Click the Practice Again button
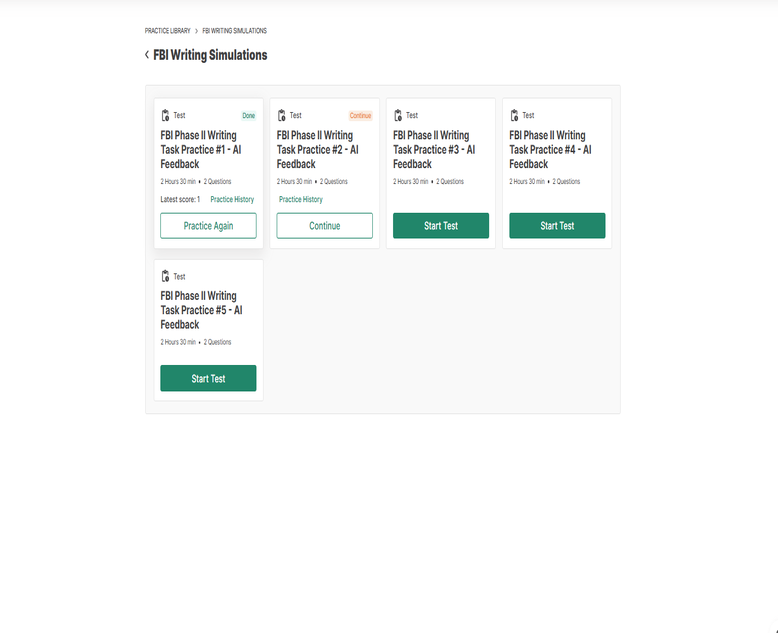 (208, 226)
